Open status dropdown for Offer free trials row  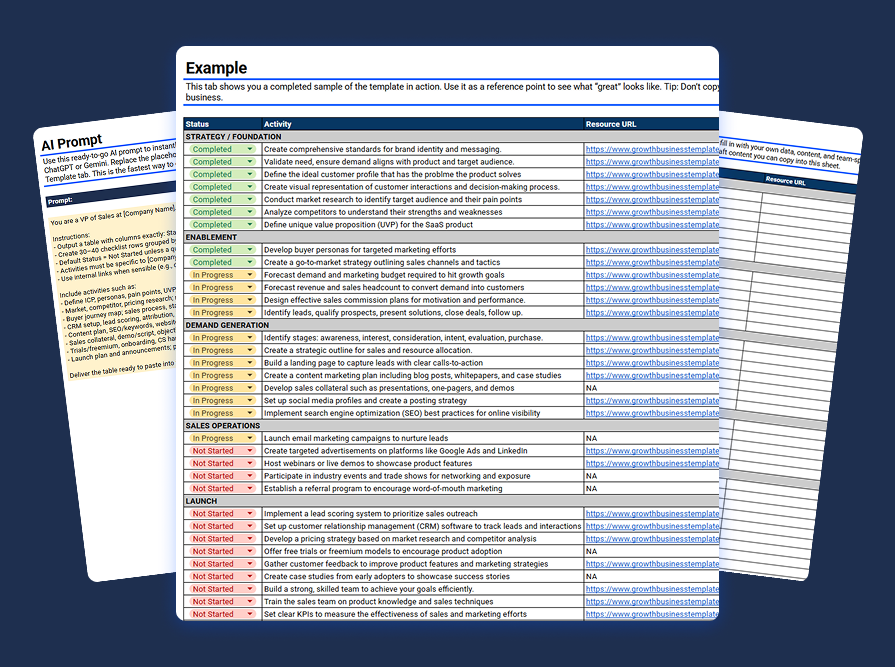pos(249,551)
